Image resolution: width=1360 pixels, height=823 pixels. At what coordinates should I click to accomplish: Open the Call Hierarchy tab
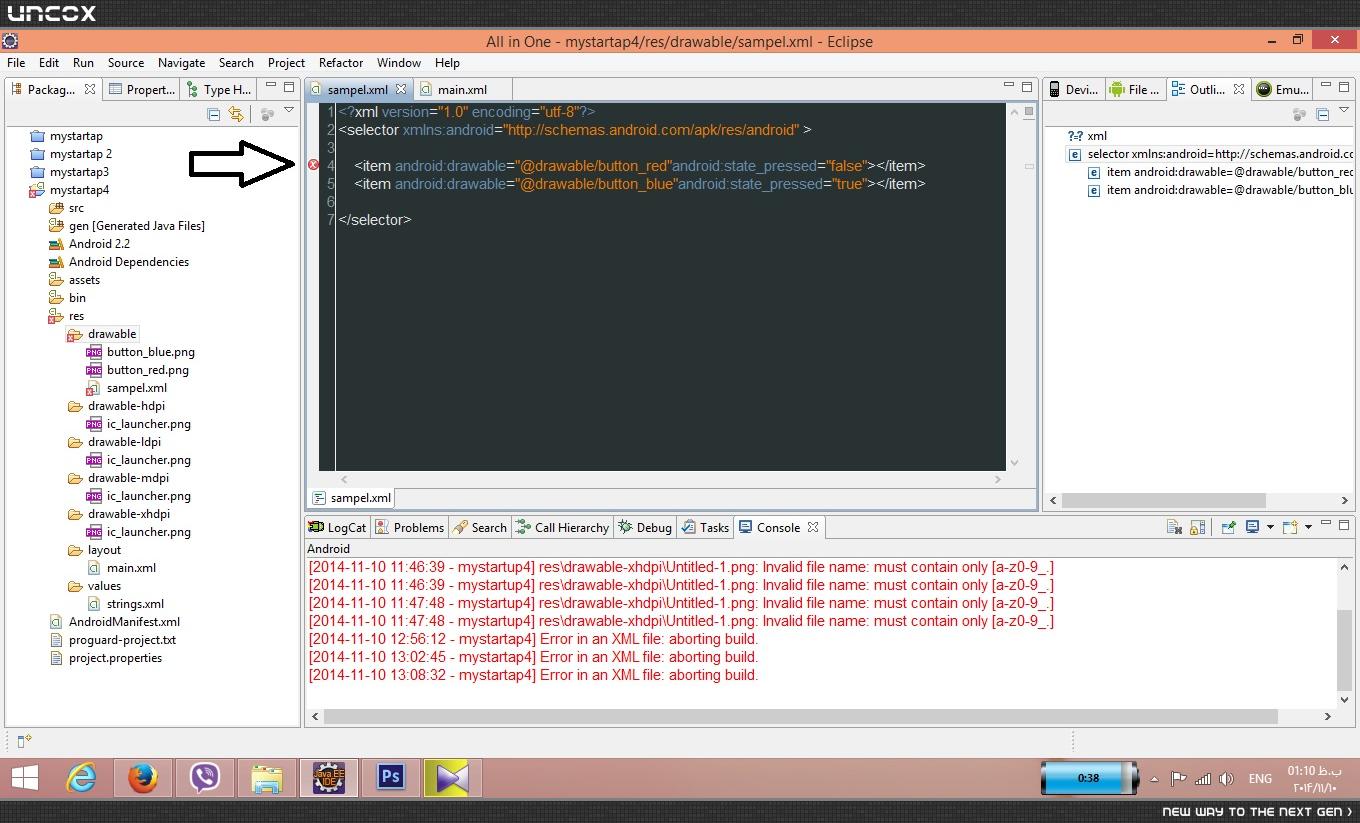click(562, 527)
